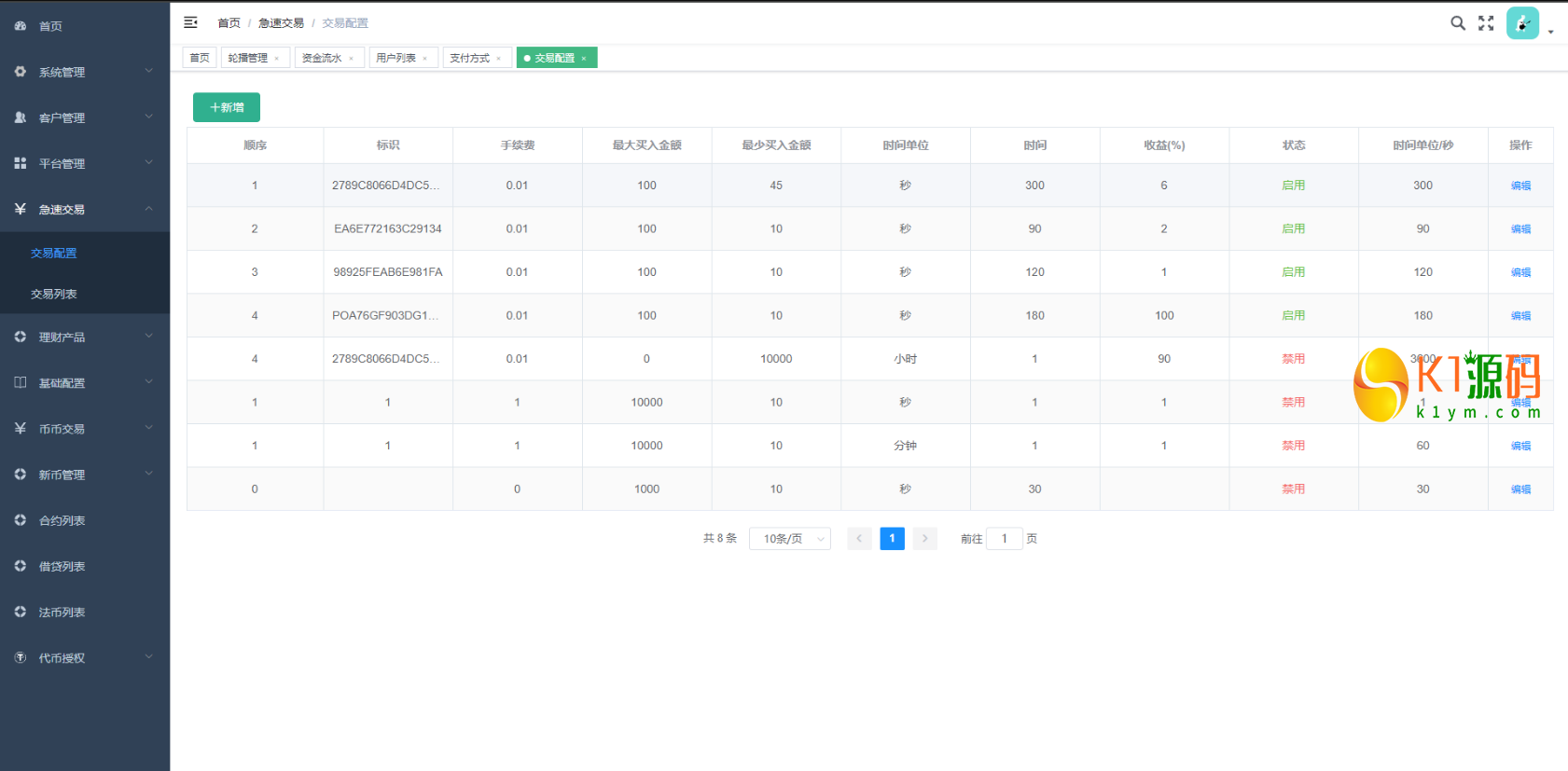Screen dimensions: 1568x771
Task: Click the 基础配置 book icon in sidebar
Action: coord(21,382)
